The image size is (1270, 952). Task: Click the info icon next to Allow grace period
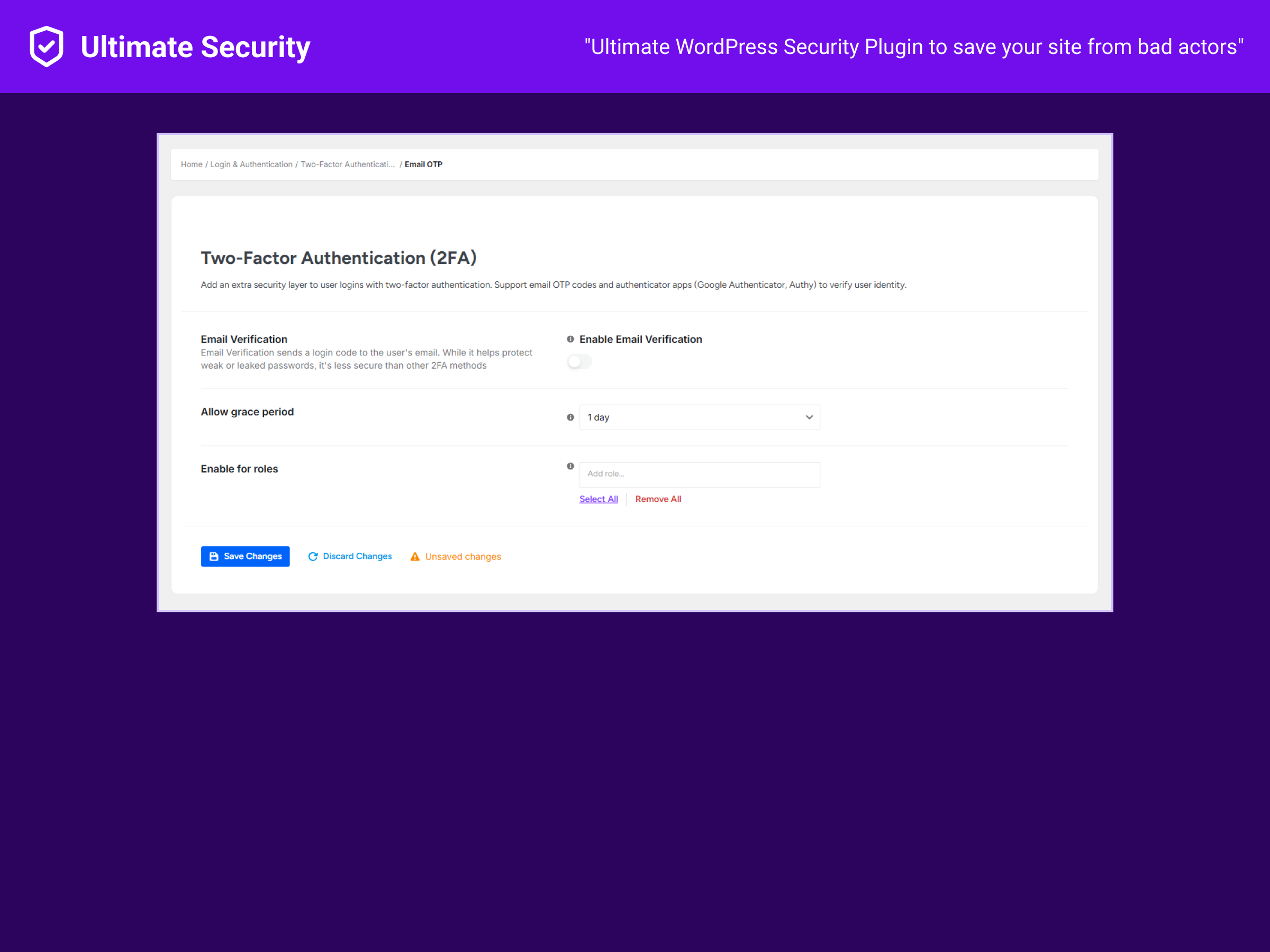570,417
